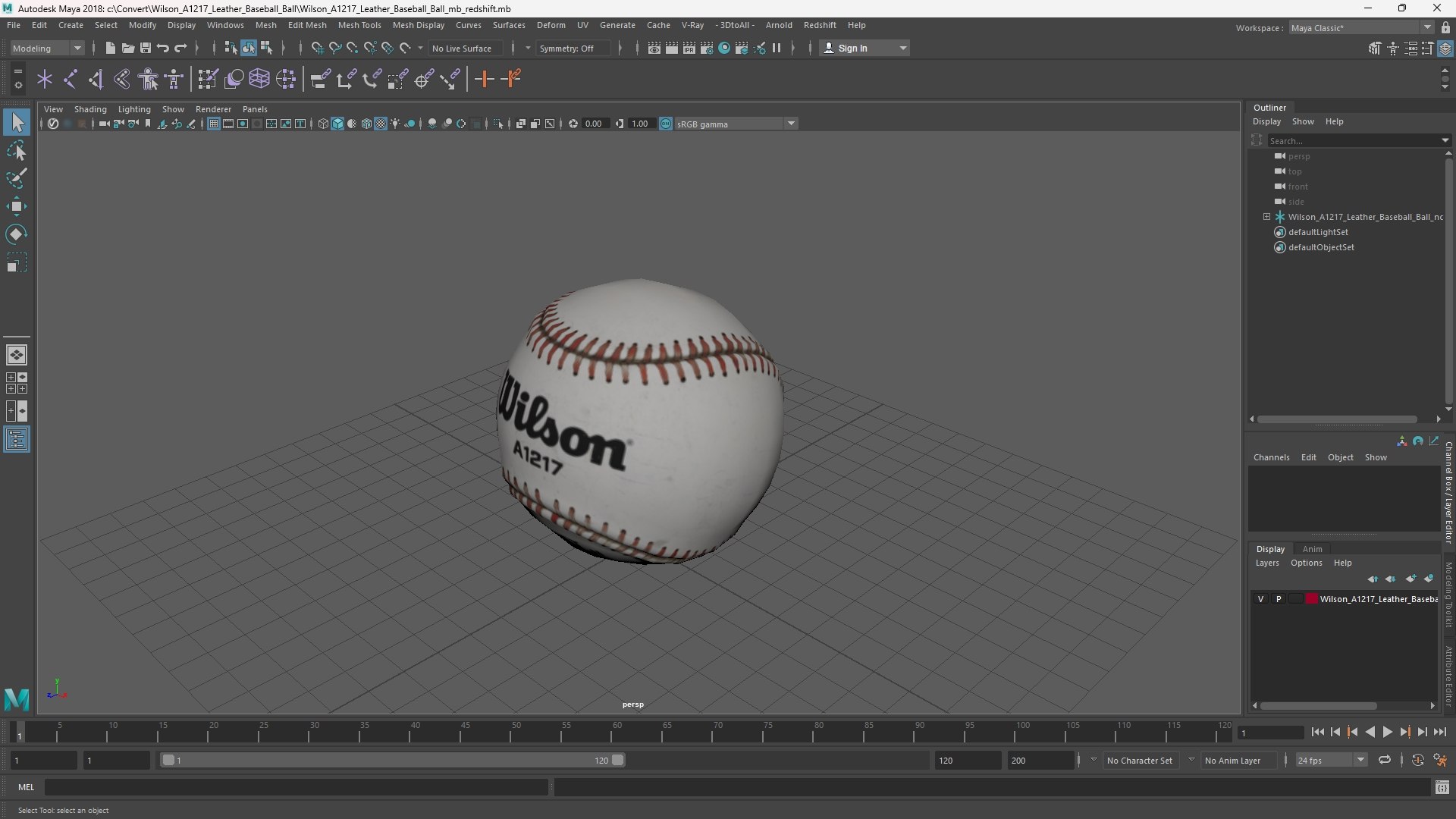Click the red Wilson layer color swatch
This screenshot has height=819, width=1456.
[x=1311, y=599]
